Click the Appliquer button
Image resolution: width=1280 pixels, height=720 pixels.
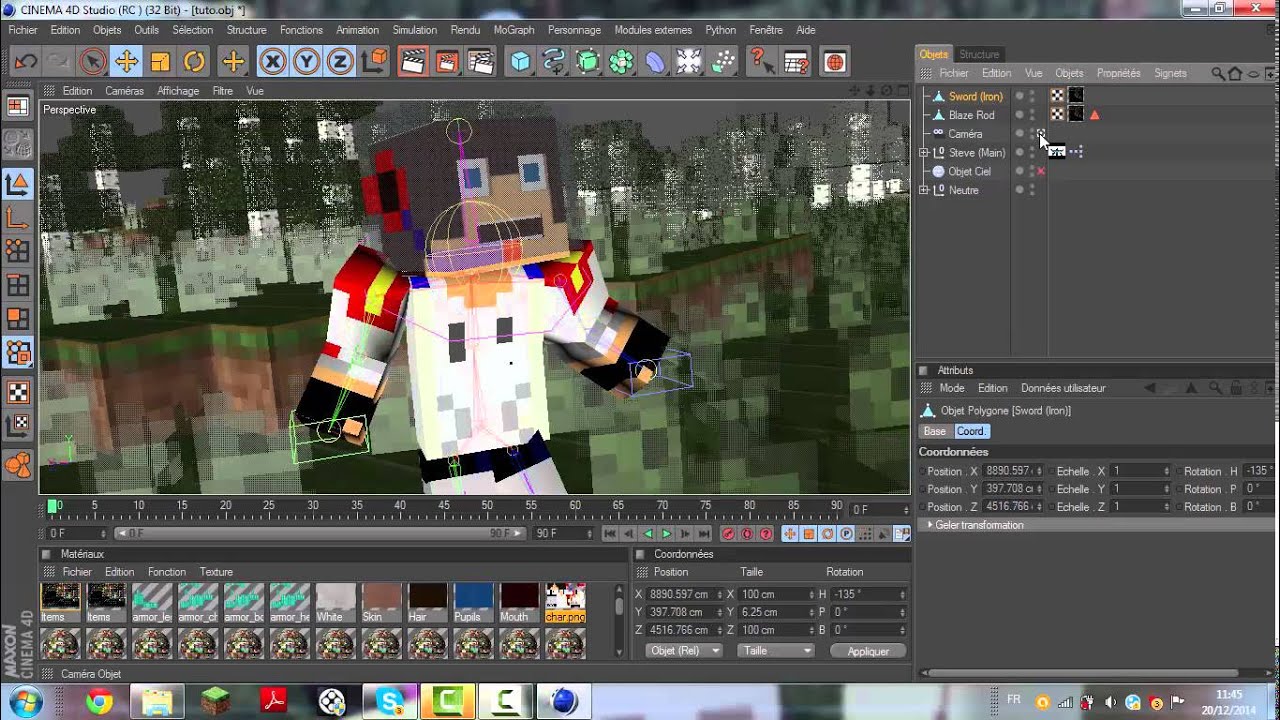(868, 651)
